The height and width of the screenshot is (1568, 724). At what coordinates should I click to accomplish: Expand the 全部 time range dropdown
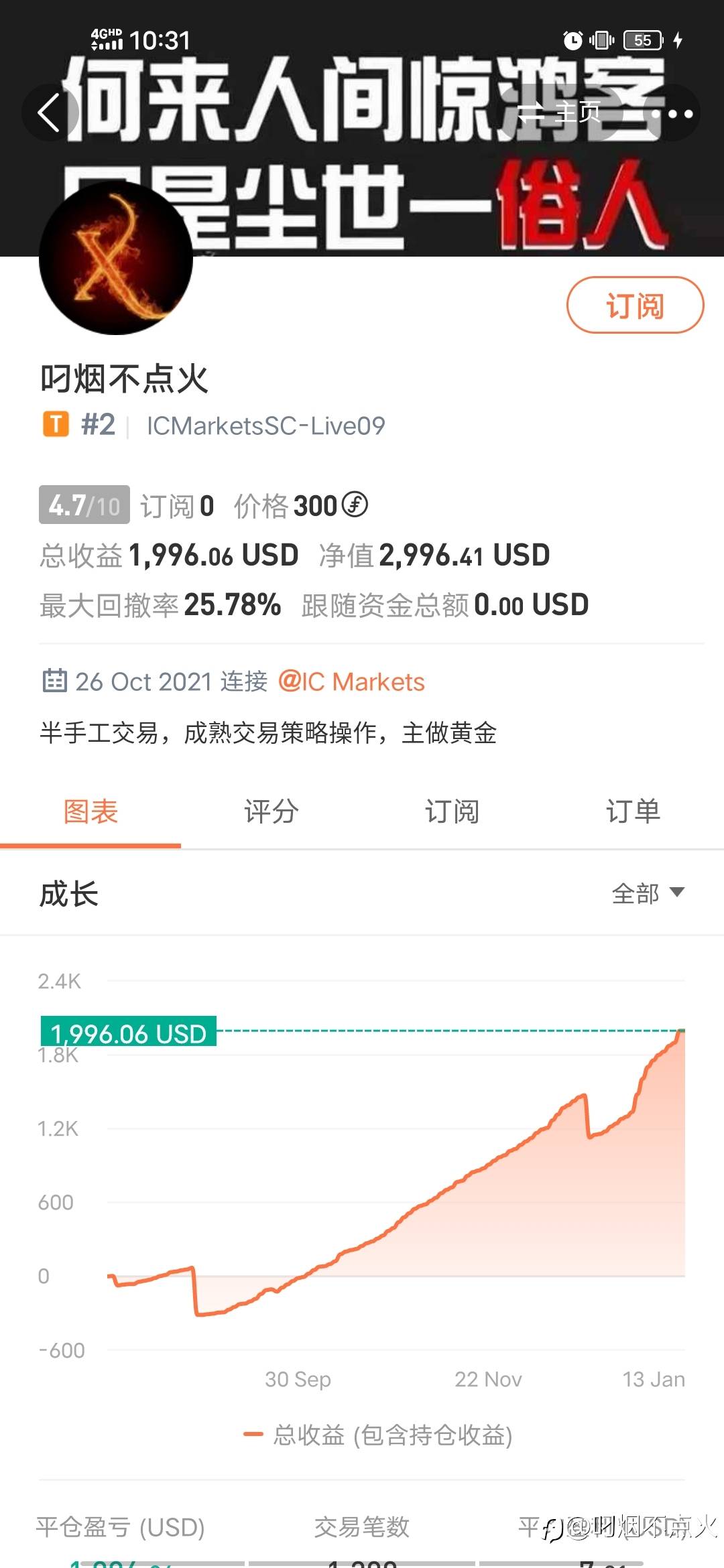click(x=648, y=893)
